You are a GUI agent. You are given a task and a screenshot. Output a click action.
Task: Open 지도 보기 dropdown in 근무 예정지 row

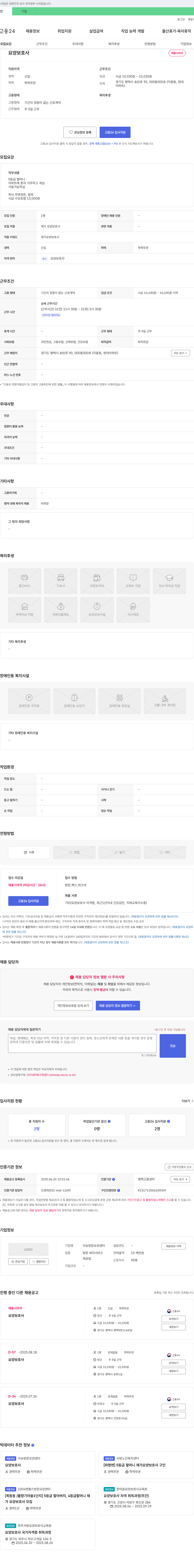coord(181,353)
